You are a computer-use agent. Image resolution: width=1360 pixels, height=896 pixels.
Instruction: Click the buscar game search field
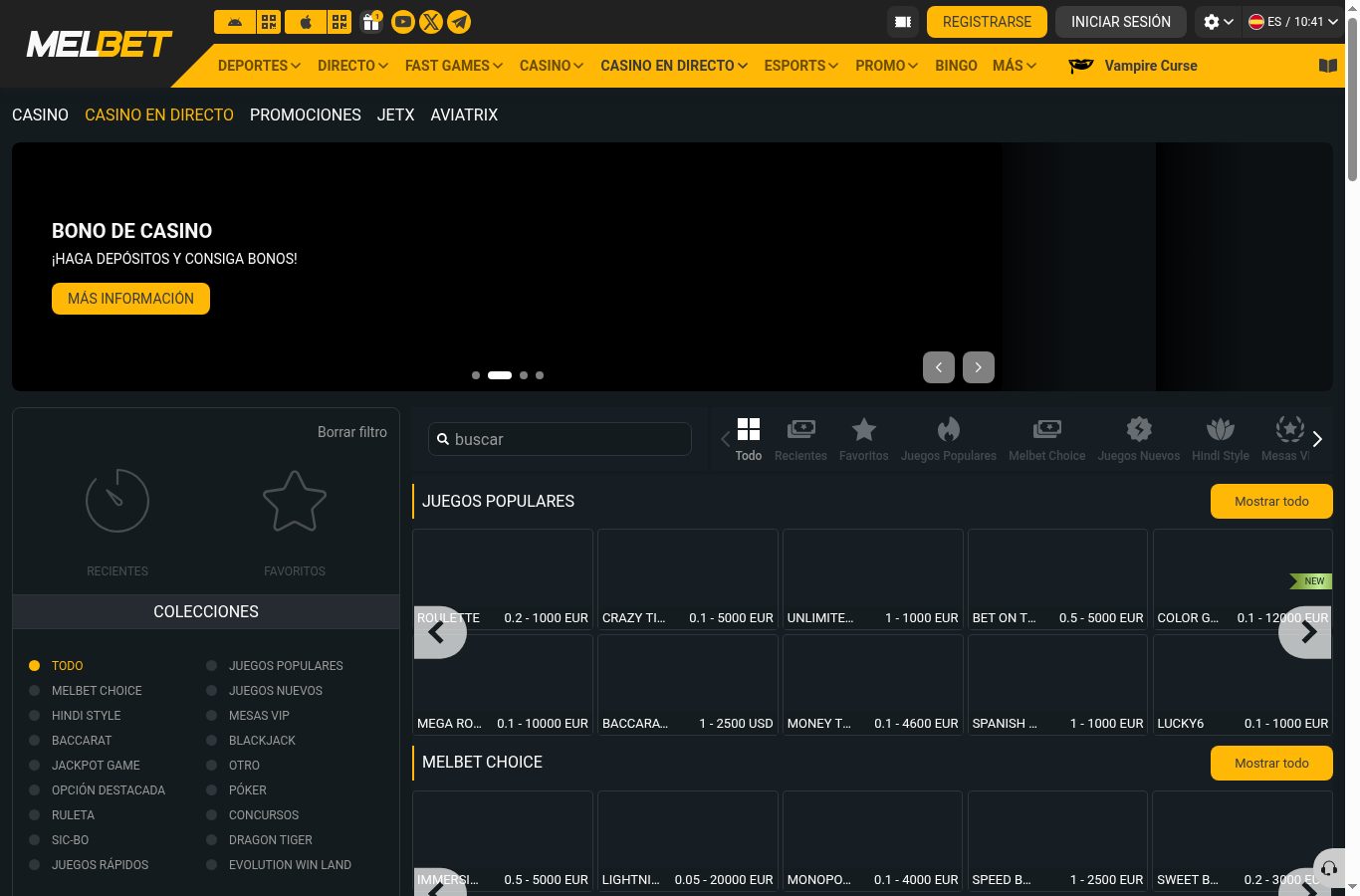point(560,439)
